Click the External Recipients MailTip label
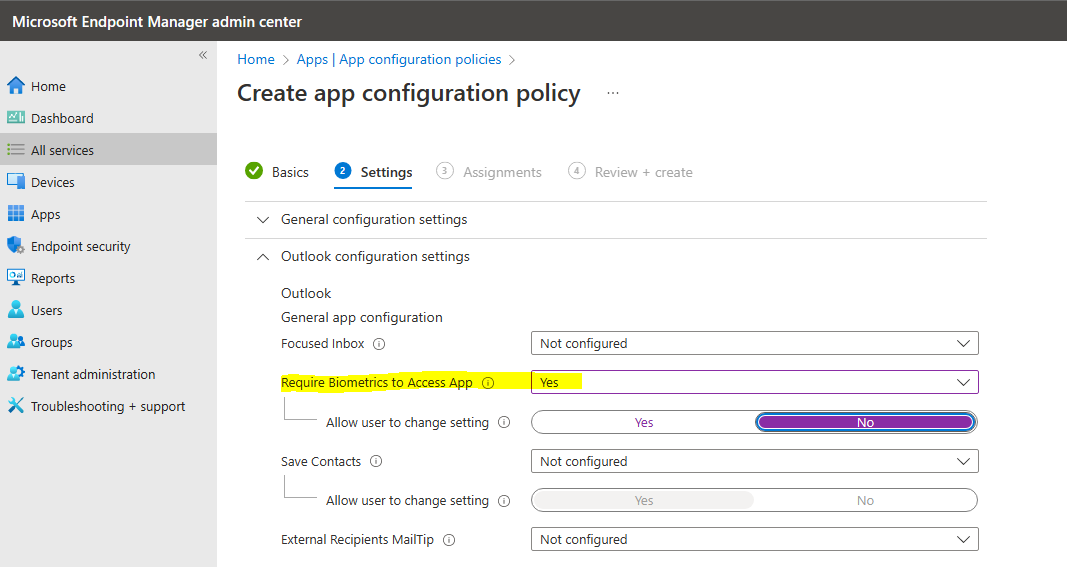Screen dimensions: 1067x567 pyautogui.click(x=357, y=540)
